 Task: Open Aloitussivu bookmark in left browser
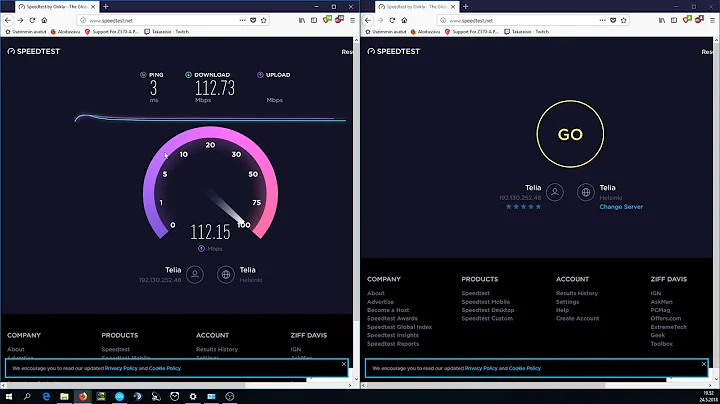[x=65, y=32]
